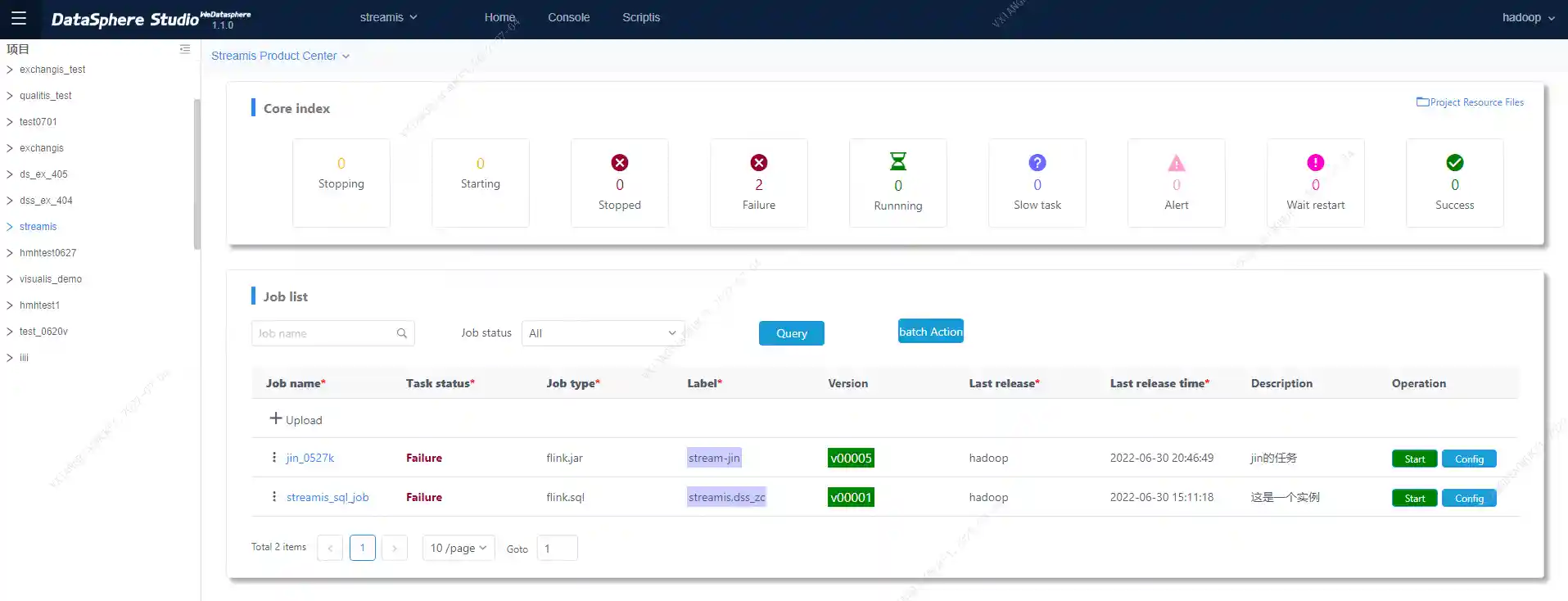Click the search icon in Job name field
1568x601 pixels.
[x=402, y=333]
